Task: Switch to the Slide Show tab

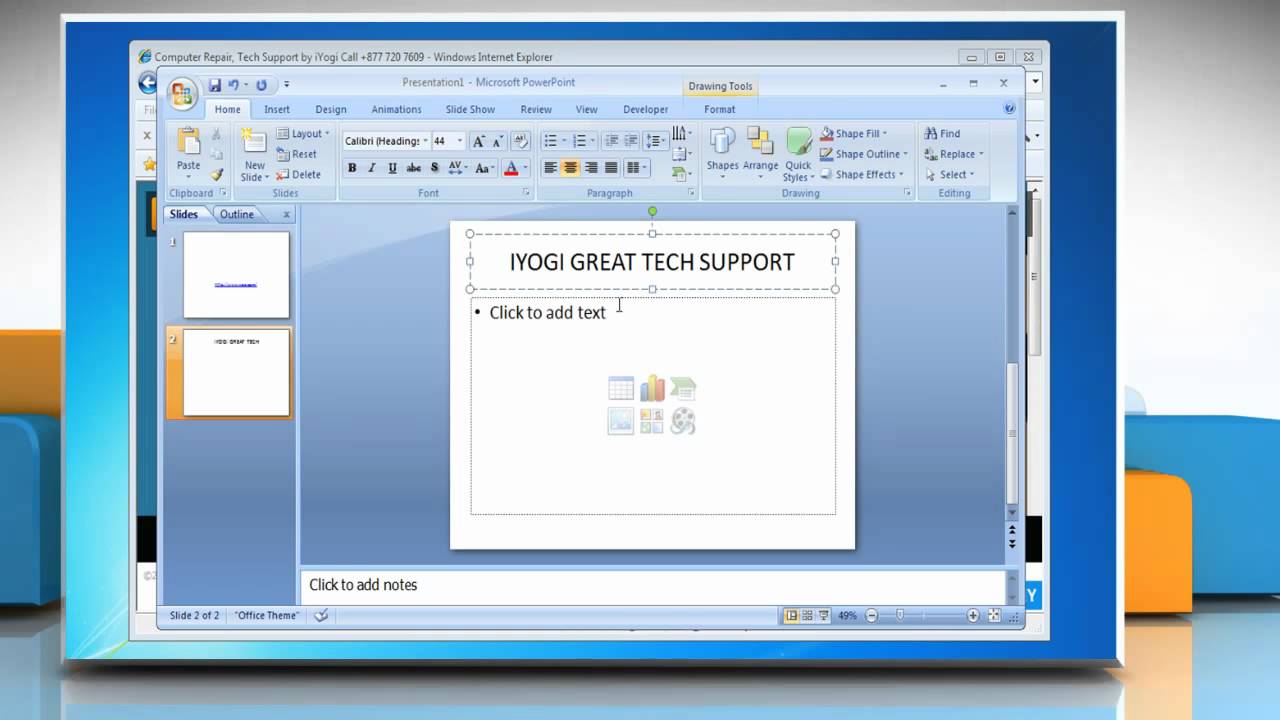Action: pos(470,110)
